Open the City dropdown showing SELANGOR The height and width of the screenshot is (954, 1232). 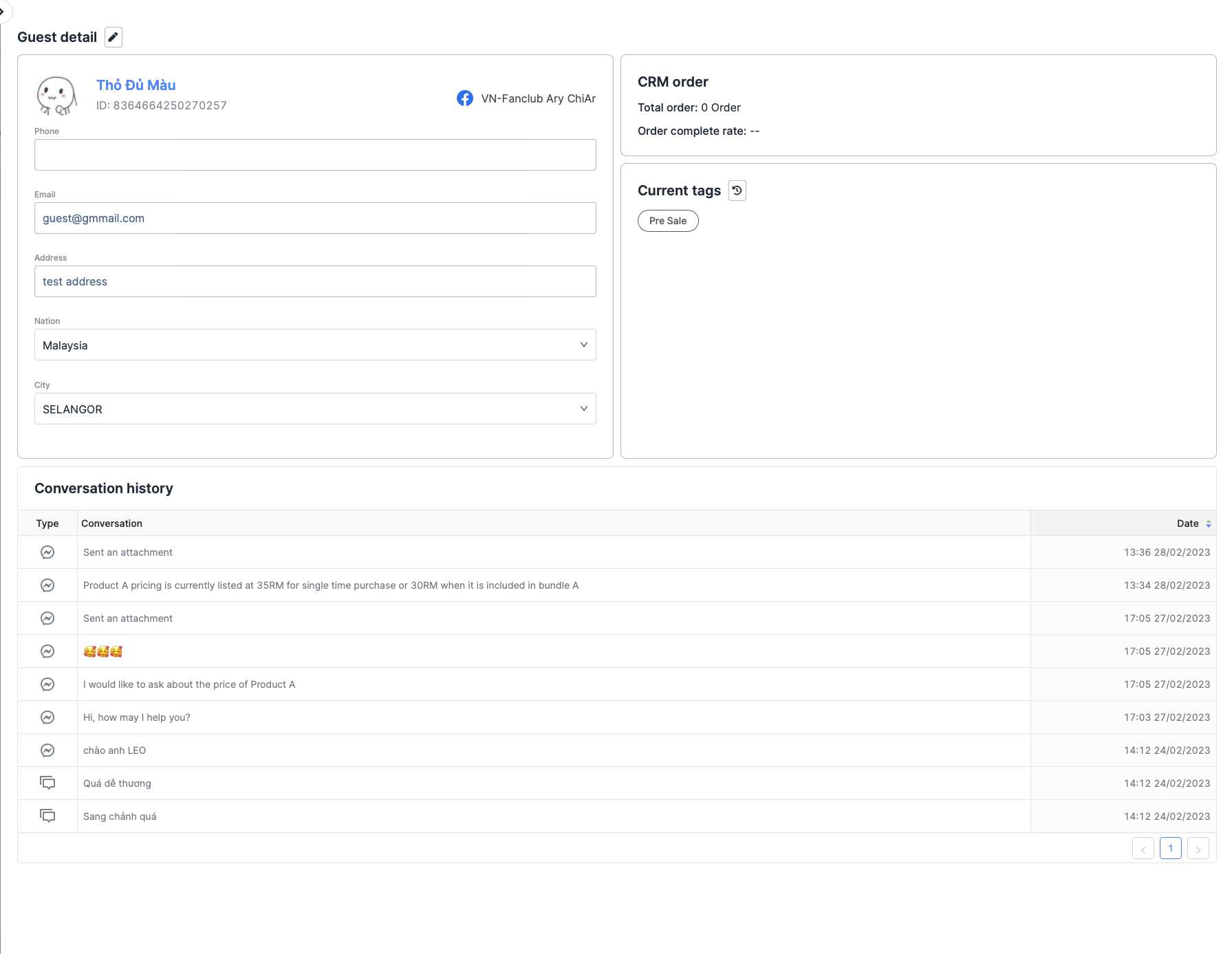[x=315, y=409]
